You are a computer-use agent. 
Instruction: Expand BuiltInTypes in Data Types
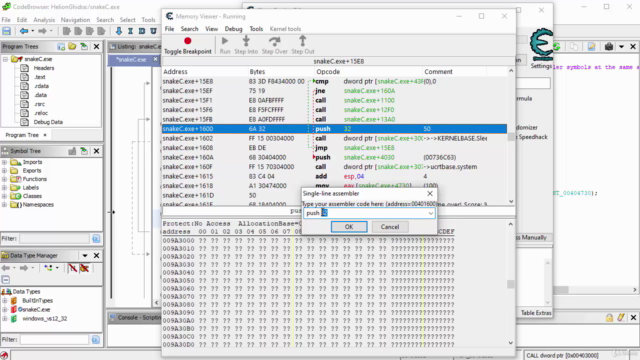[5, 301]
